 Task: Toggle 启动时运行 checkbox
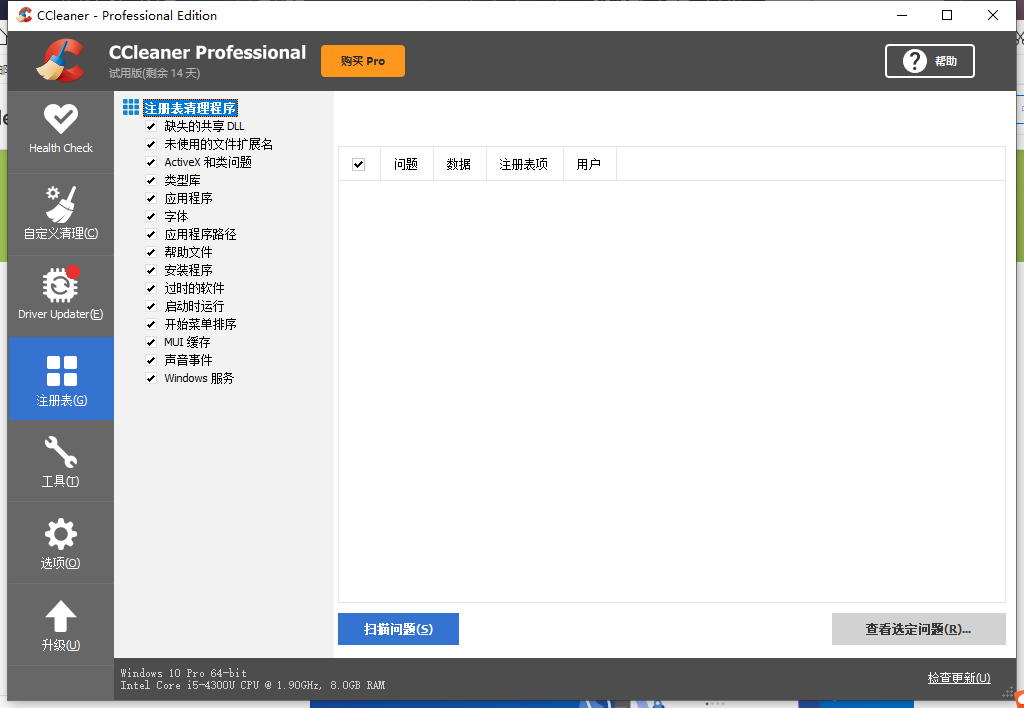point(151,306)
